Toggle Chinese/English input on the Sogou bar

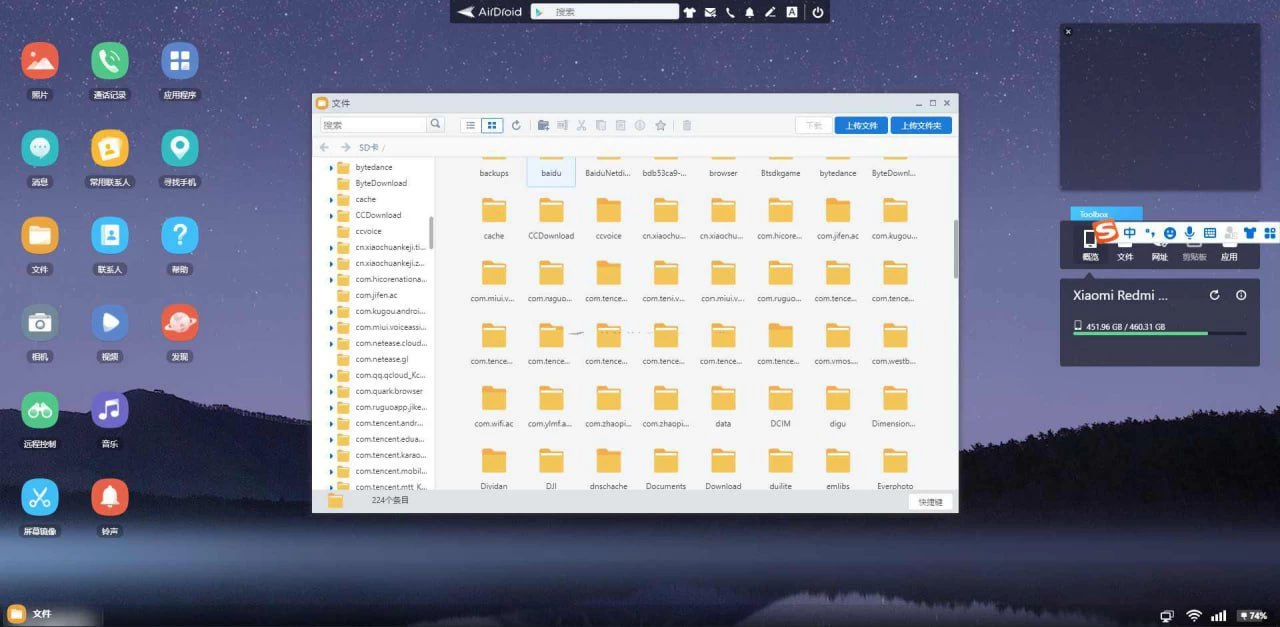coord(1130,233)
